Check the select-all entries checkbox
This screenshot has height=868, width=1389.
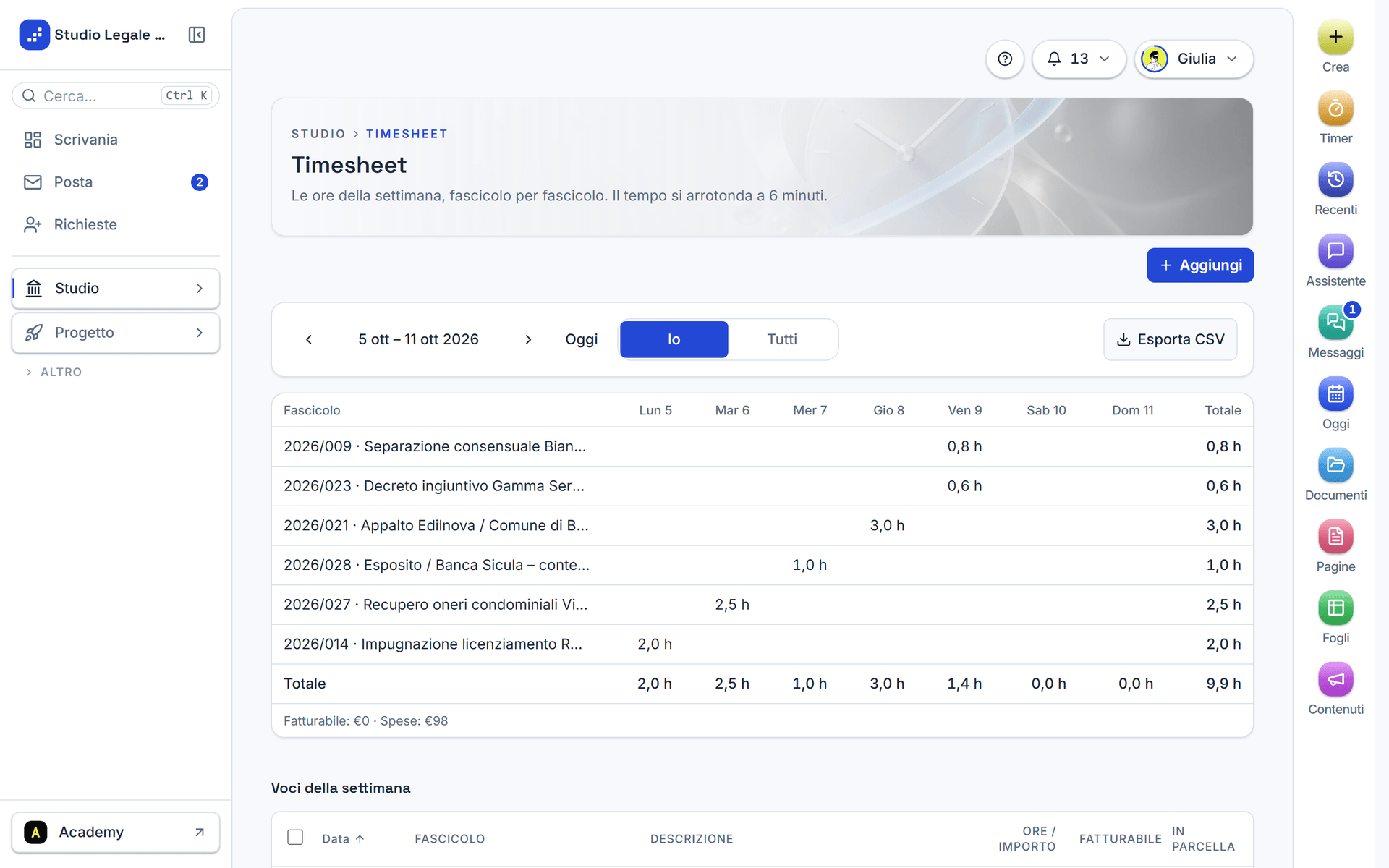pyautogui.click(x=295, y=838)
